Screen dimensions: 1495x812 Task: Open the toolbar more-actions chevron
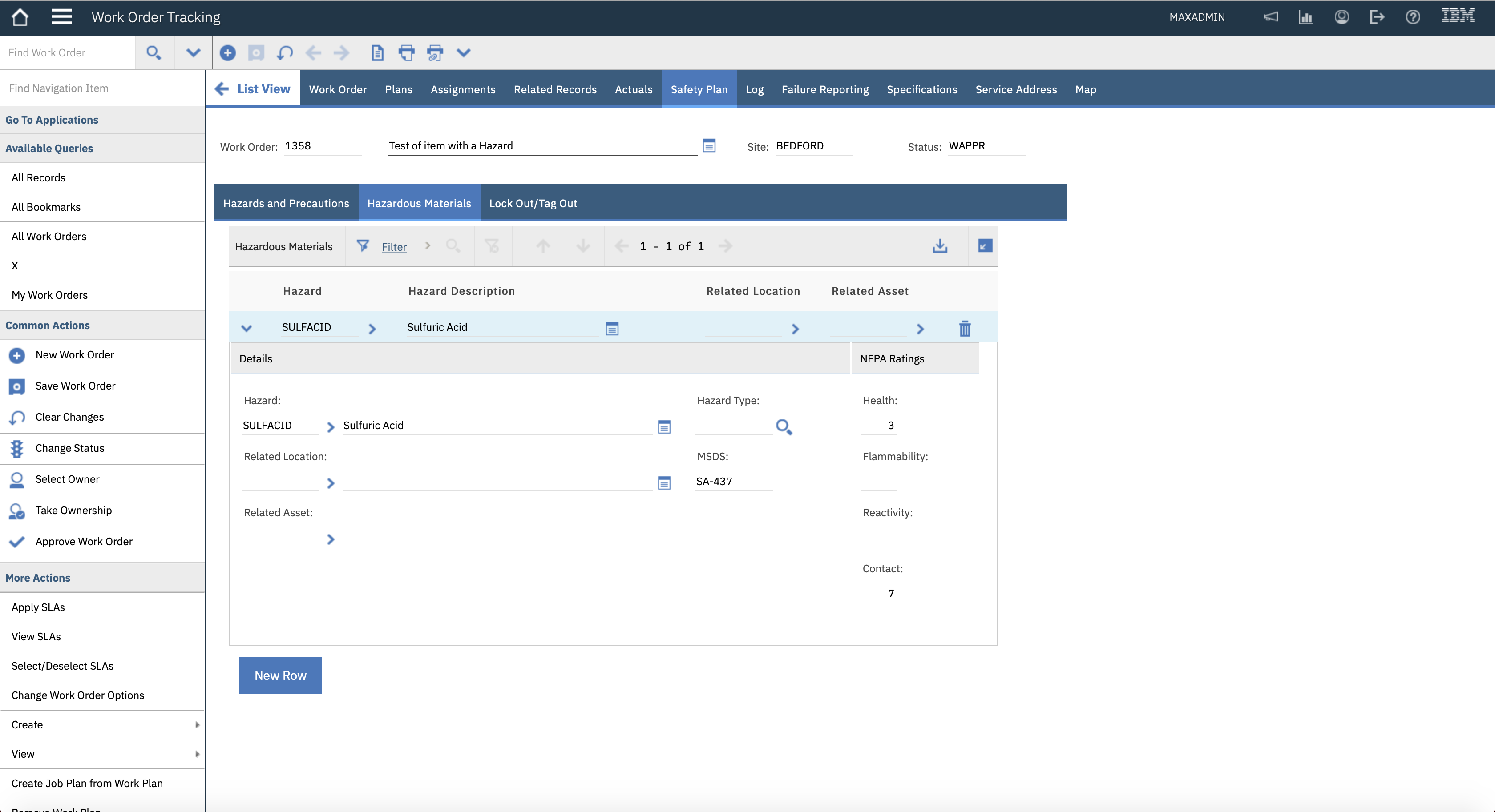click(463, 53)
